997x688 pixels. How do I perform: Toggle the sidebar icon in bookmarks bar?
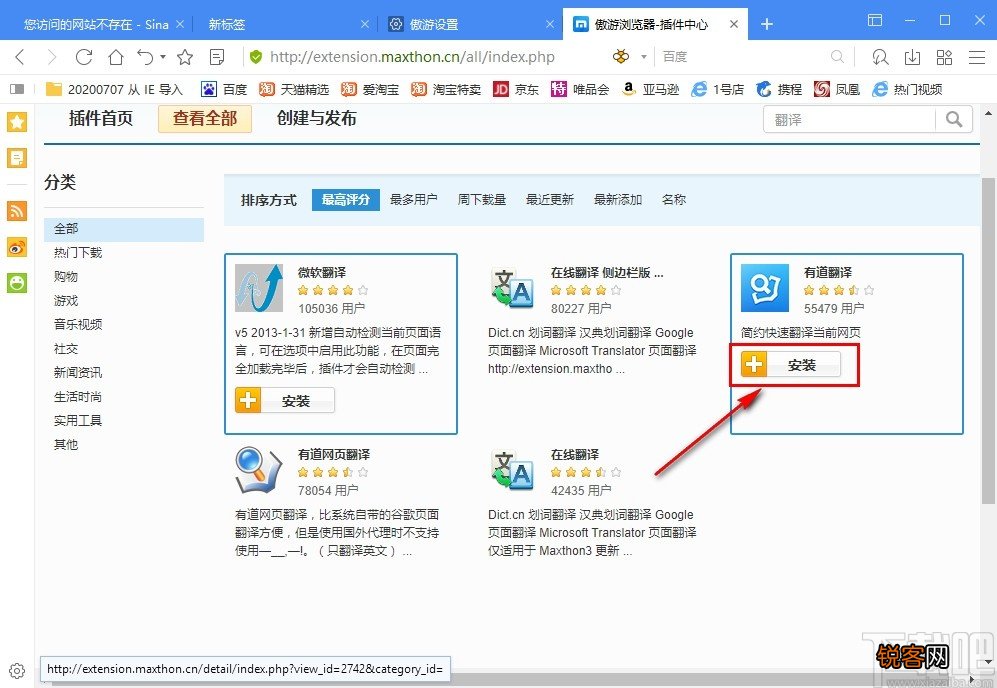coord(17,89)
